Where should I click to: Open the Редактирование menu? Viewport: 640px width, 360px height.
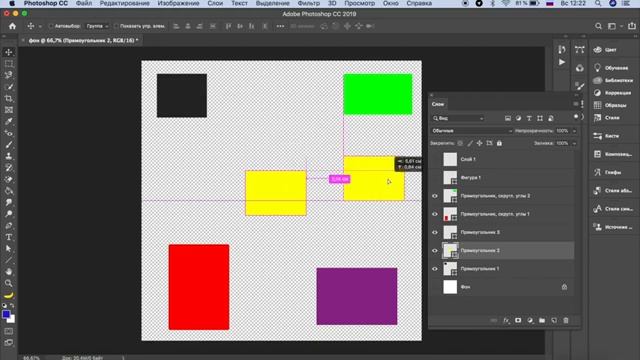pos(124,3)
